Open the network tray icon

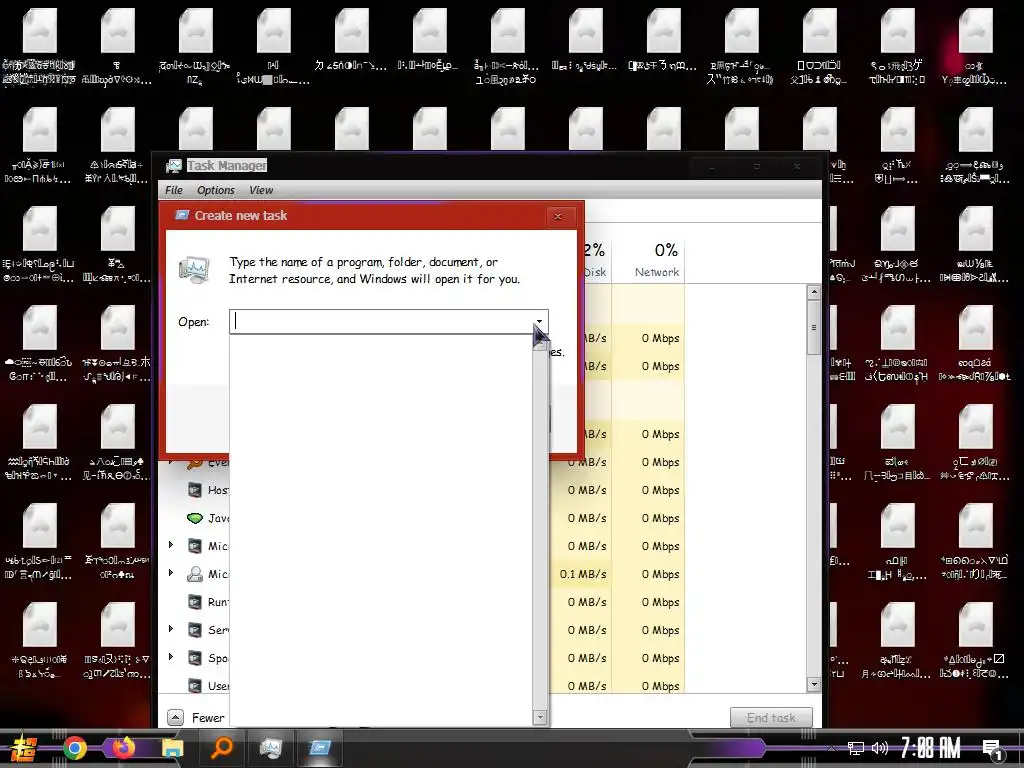tap(856, 749)
